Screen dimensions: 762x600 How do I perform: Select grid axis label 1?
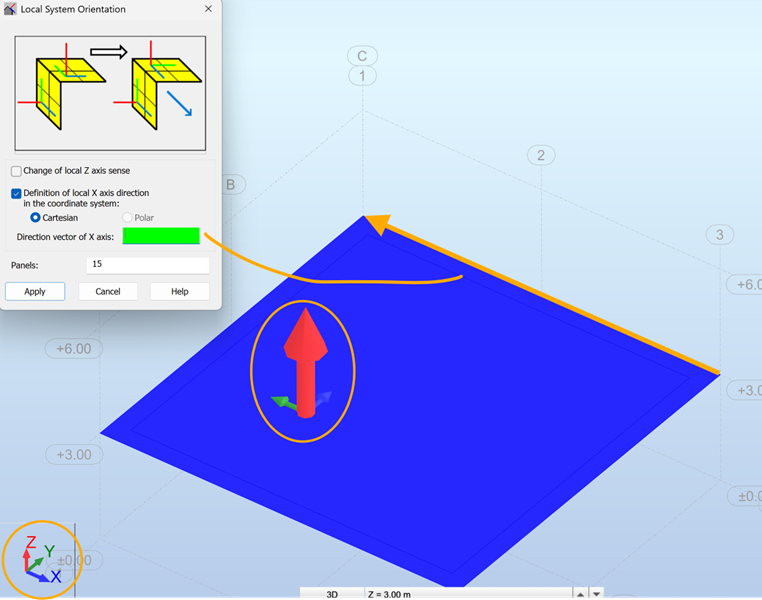(x=362, y=76)
